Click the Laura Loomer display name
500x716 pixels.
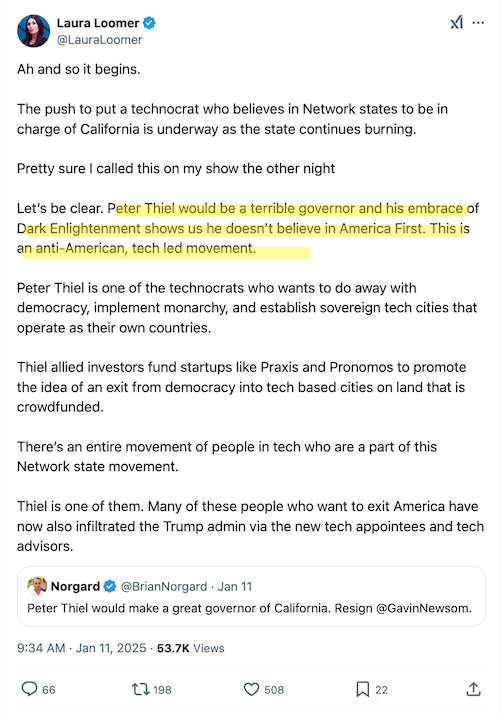point(98,23)
